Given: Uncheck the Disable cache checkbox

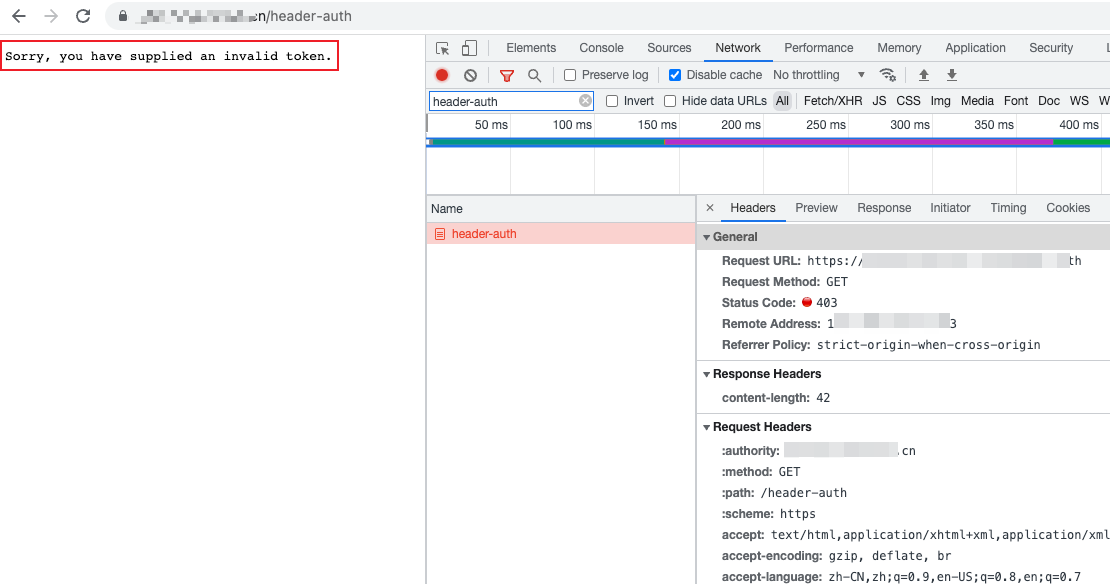Looking at the screenshot, I should pos(675,75).
